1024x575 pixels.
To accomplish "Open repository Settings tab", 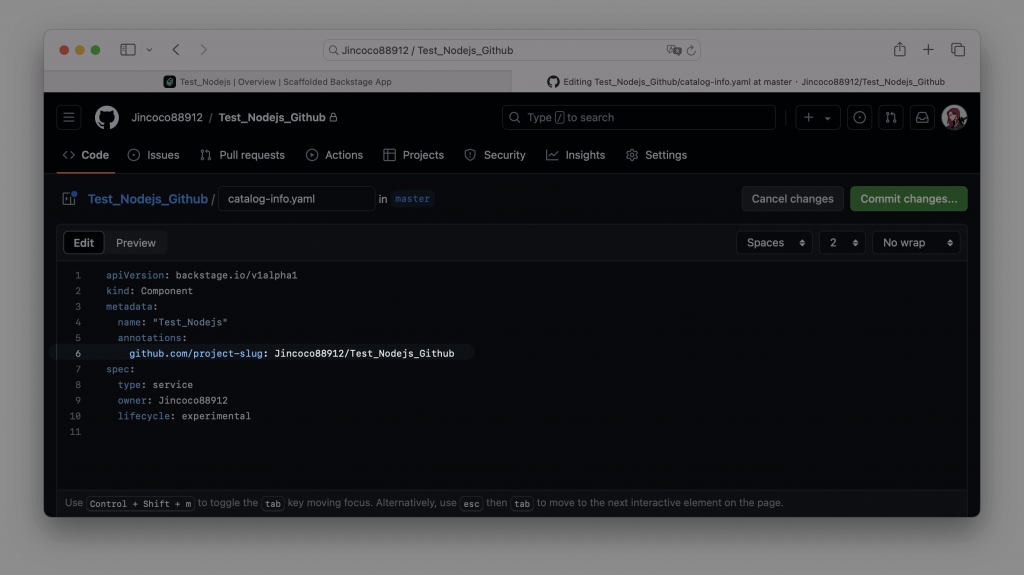I will pyautogui.click(x=656, y=155).
